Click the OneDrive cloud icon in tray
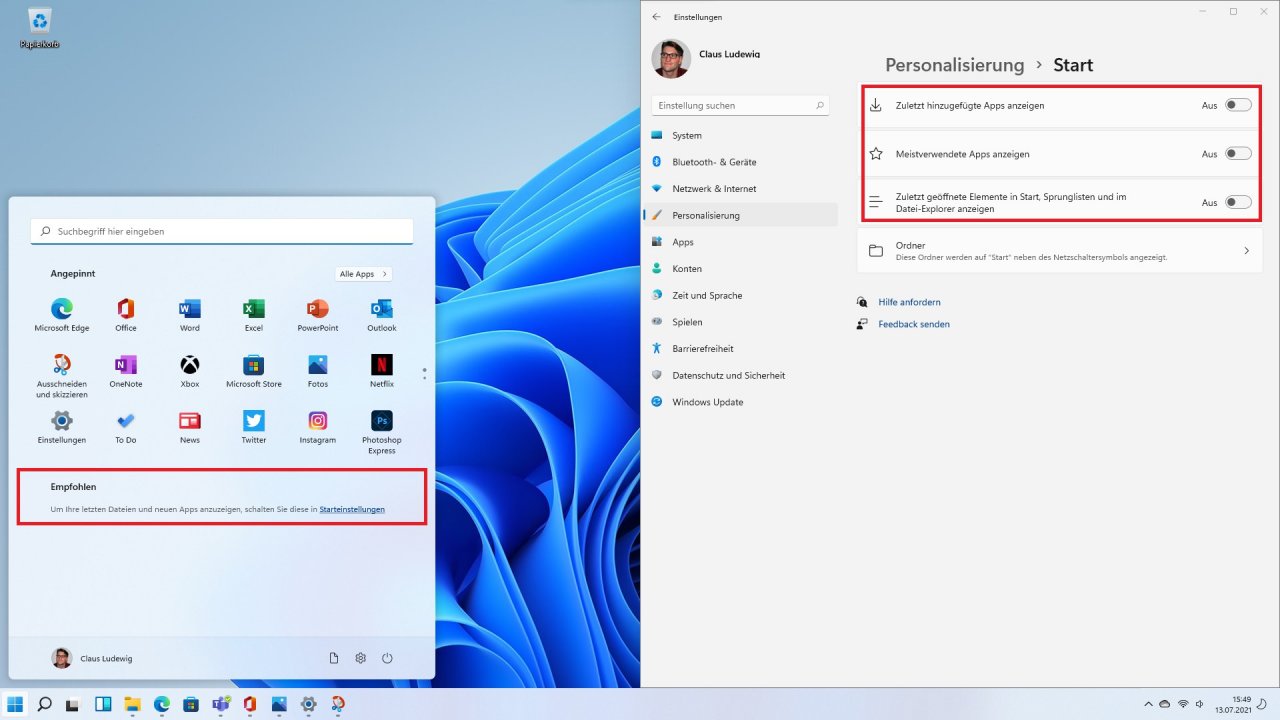Screen dimensions: 1280x720 [1165, 704]
